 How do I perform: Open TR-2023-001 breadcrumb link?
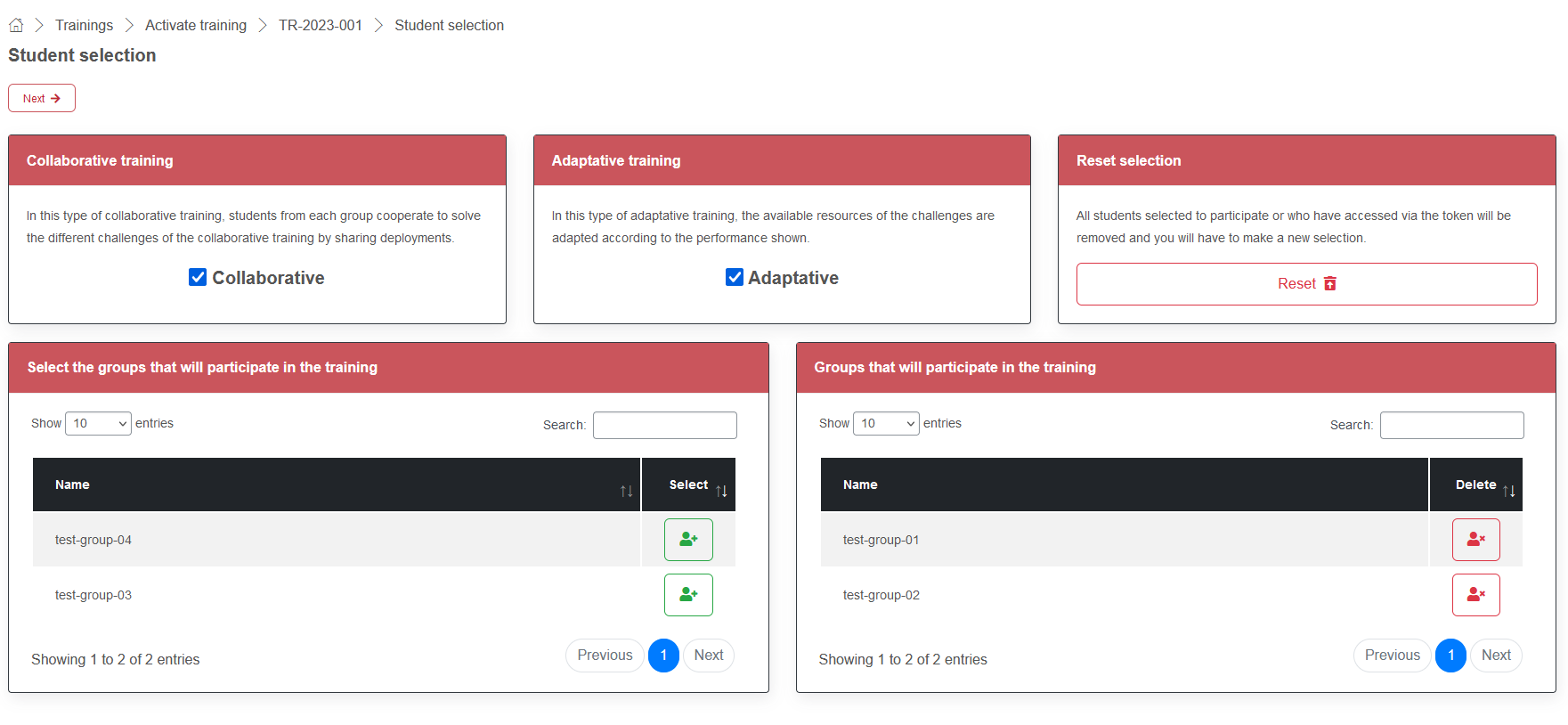coord(321,25)
